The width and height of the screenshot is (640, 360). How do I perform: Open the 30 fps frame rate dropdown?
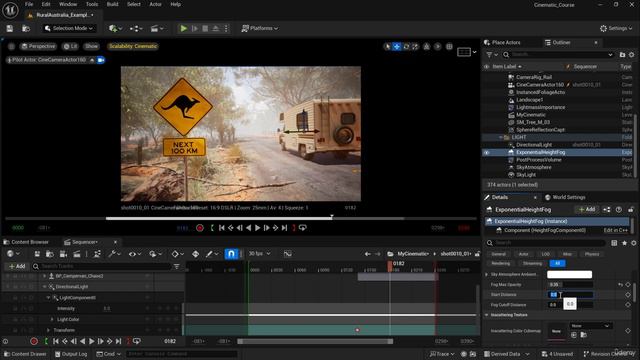(260, 254)
